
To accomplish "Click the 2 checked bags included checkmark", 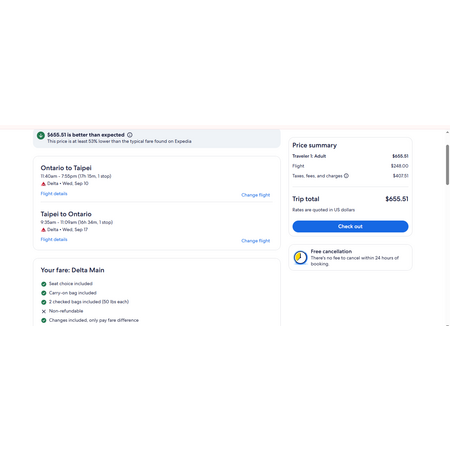I will tap(44, 302).
